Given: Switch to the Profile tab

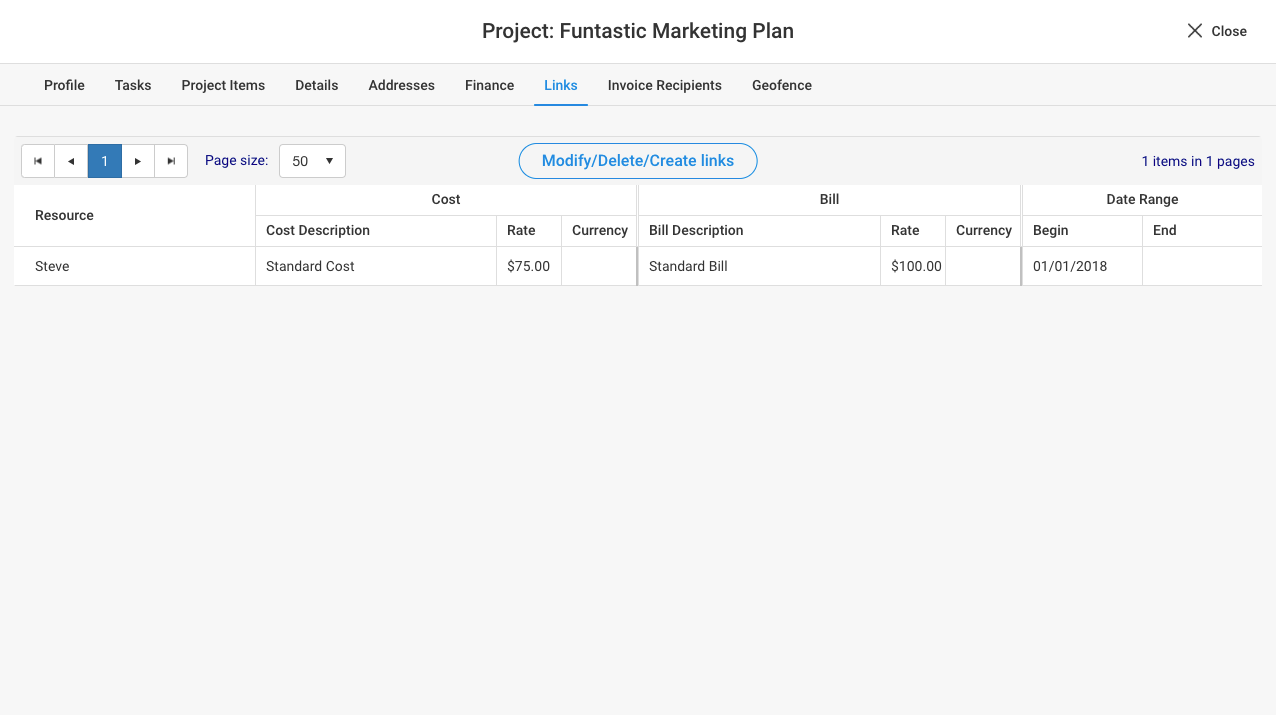Looking at the screenshot, I should 64,85.
